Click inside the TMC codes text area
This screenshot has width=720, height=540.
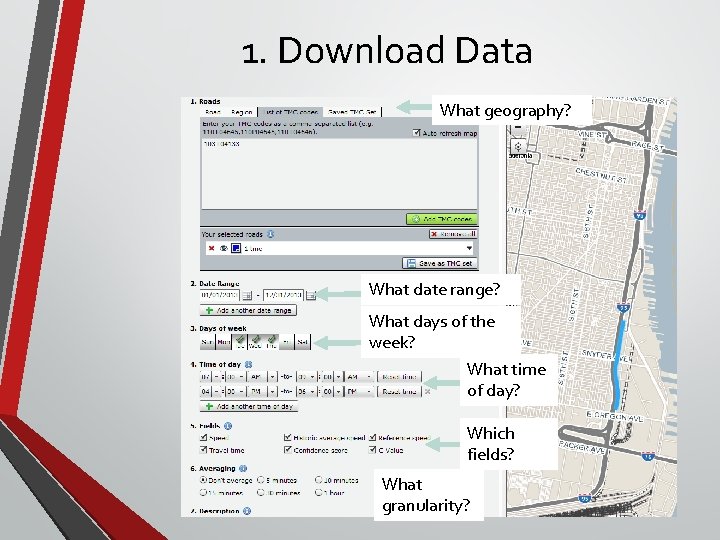[339, 174]
